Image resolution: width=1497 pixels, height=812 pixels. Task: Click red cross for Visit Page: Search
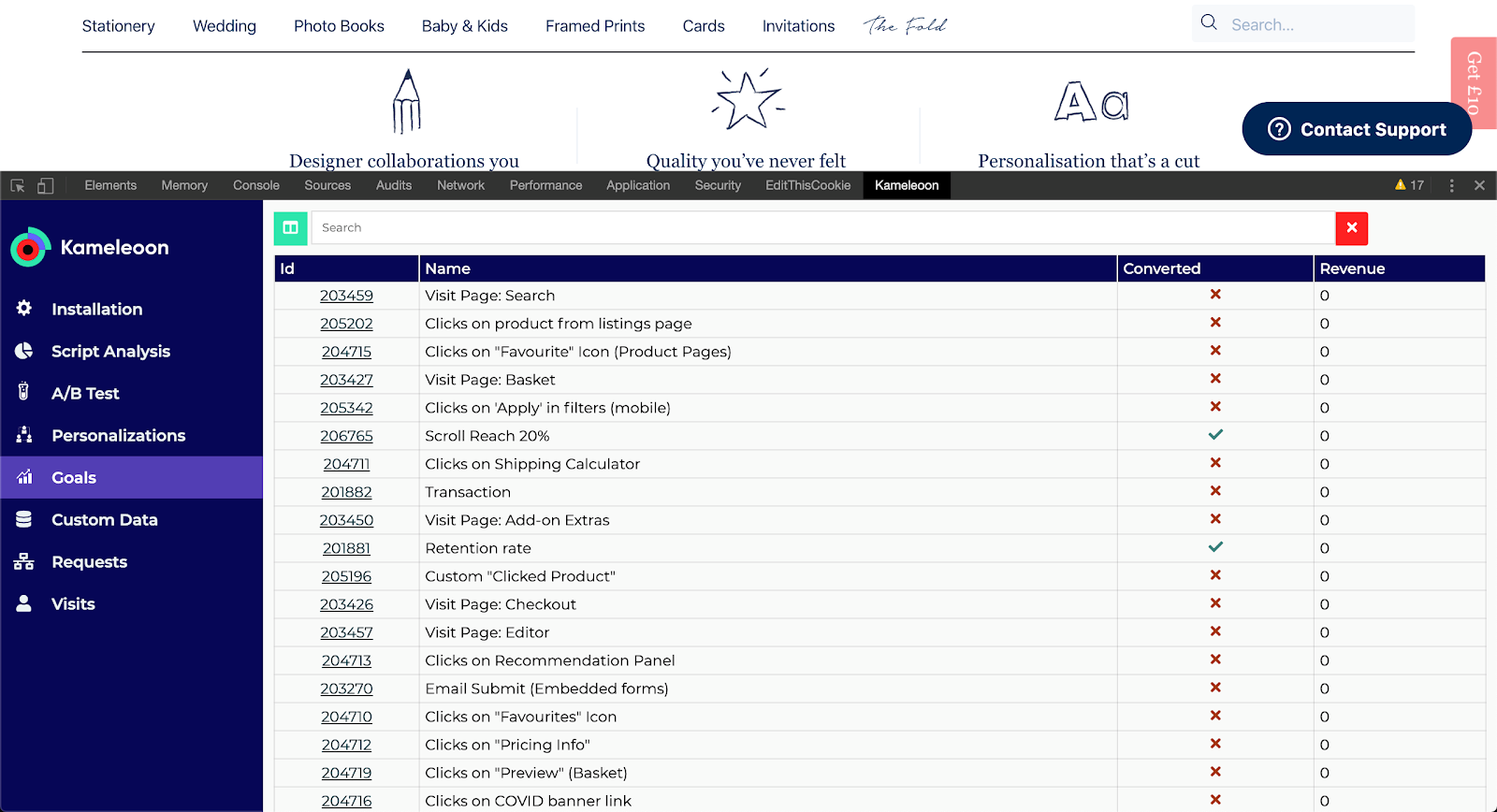(1215, 294)
